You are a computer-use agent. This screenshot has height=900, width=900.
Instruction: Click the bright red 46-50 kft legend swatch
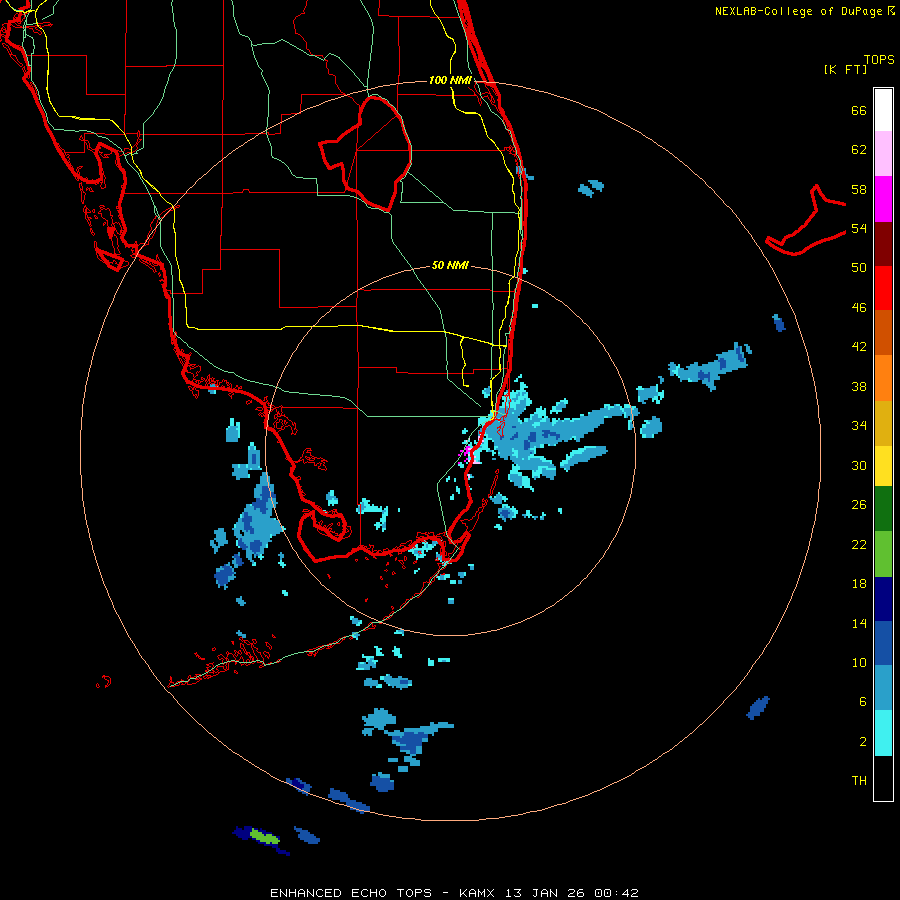point(883,288)
